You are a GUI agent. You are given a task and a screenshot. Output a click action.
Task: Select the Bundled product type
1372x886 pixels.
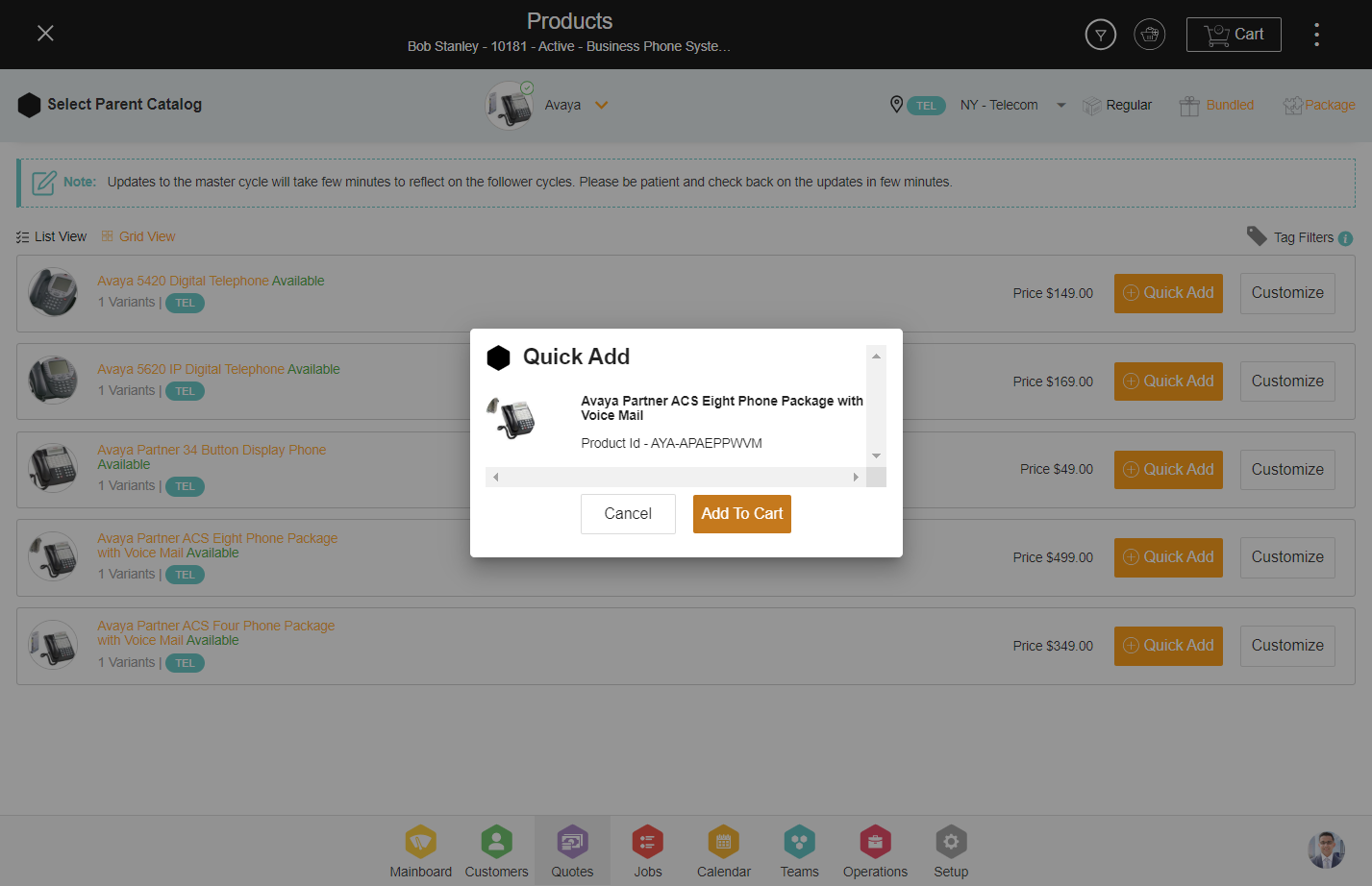[x=1216, y=106]
